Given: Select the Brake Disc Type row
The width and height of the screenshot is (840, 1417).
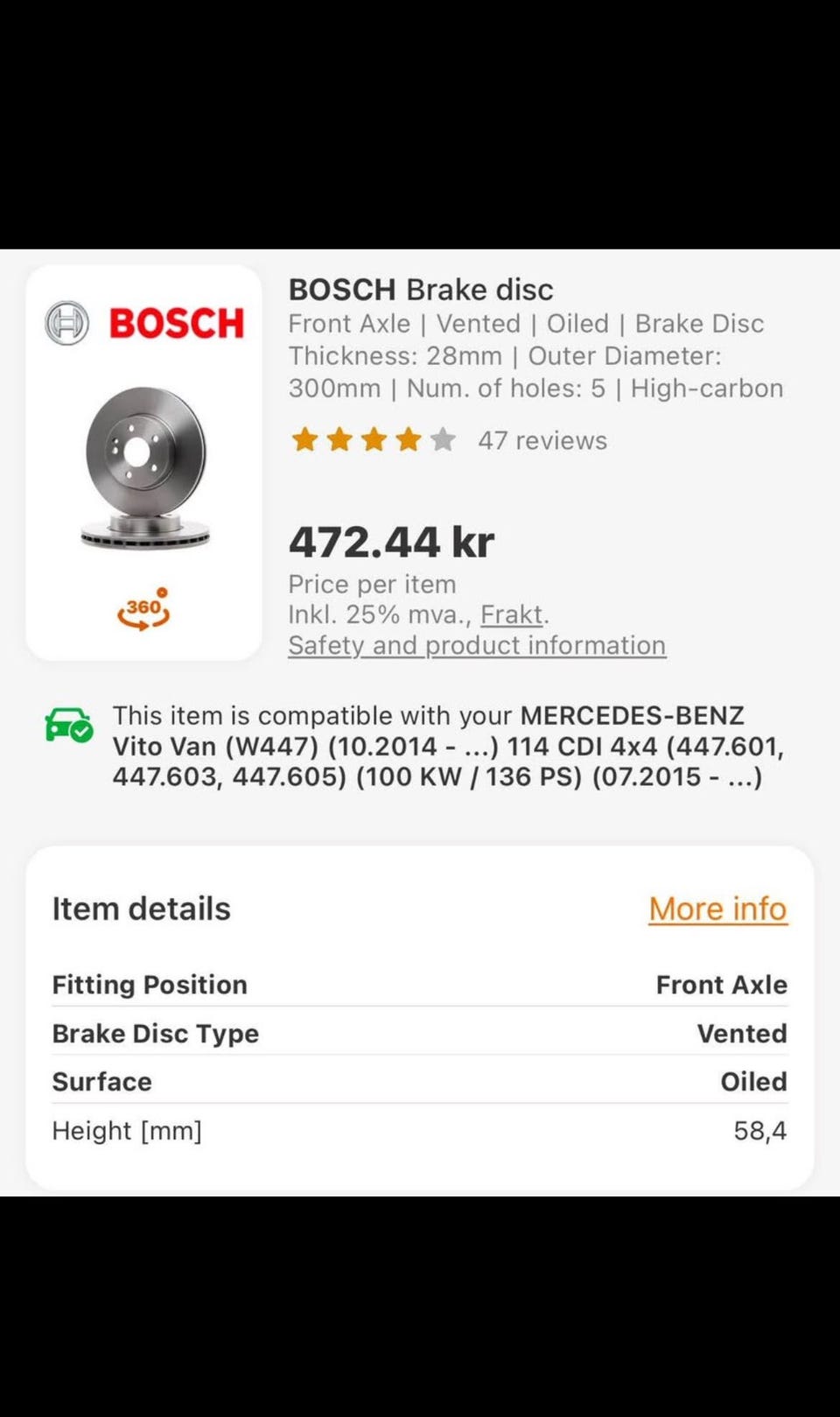Looking at the screenshot, I should [x=419, y=1034].
